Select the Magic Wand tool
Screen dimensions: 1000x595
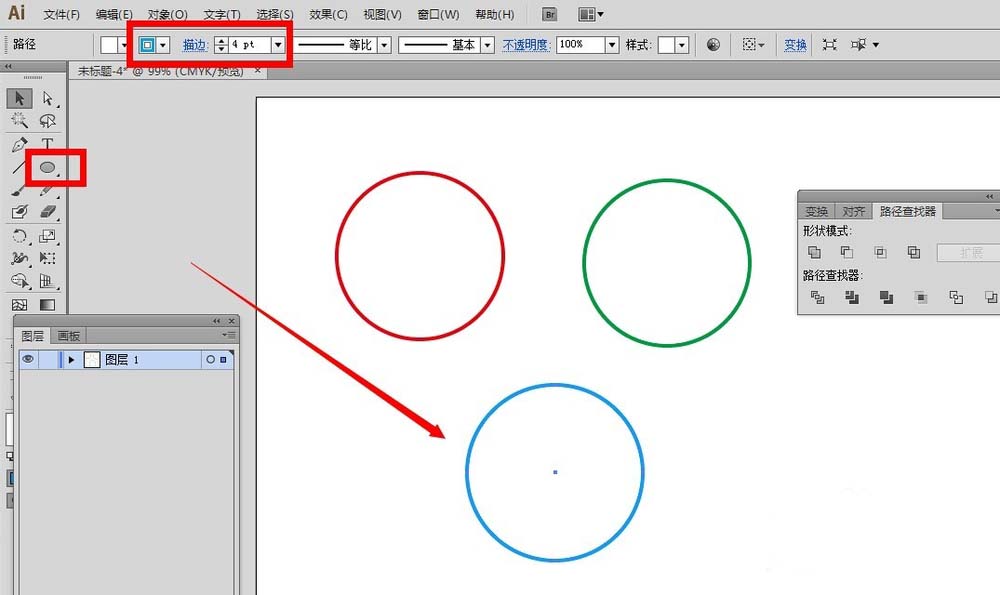(x=19, y=121)
